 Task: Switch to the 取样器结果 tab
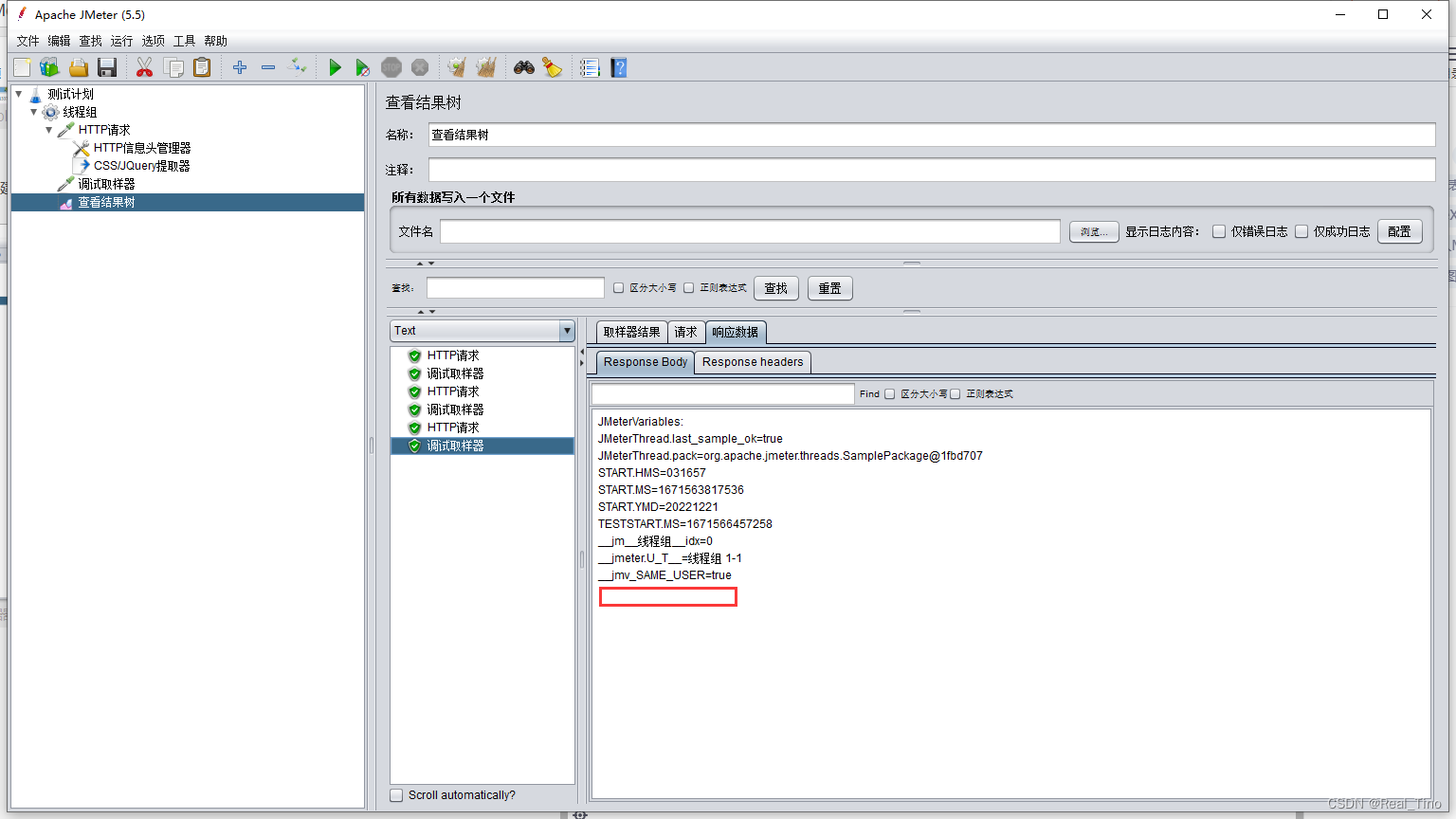pyautogui.click(x=632, y=333)
